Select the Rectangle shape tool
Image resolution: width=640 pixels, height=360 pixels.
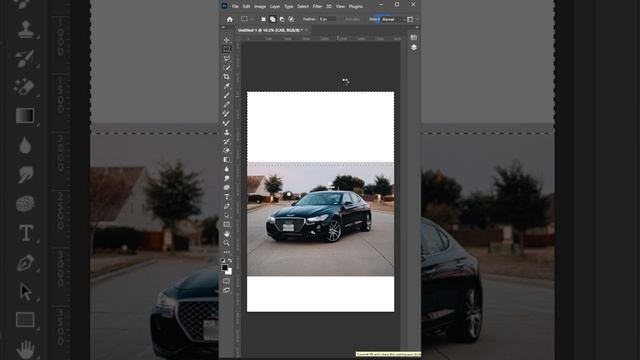coord(227,224)
